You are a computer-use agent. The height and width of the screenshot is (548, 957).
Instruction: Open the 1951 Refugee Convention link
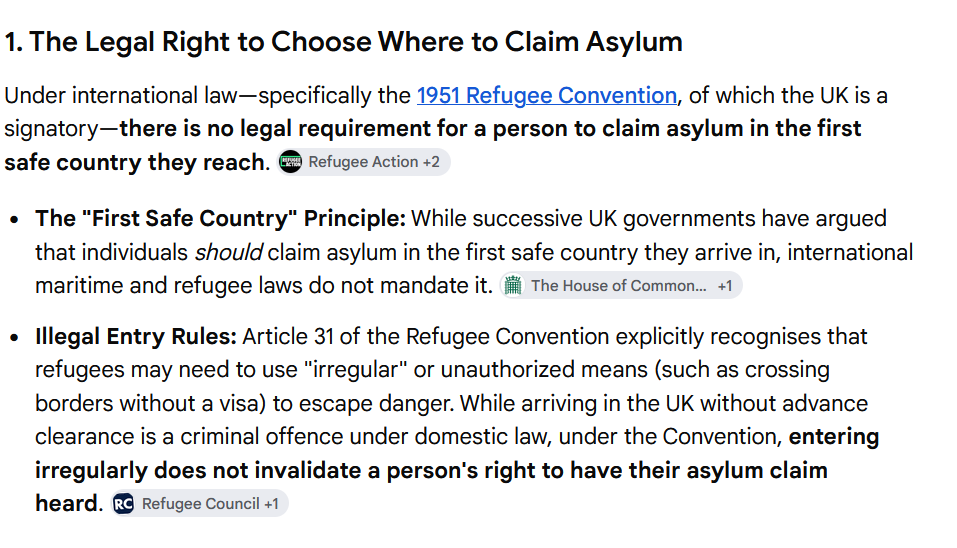[x=546, y=96]
